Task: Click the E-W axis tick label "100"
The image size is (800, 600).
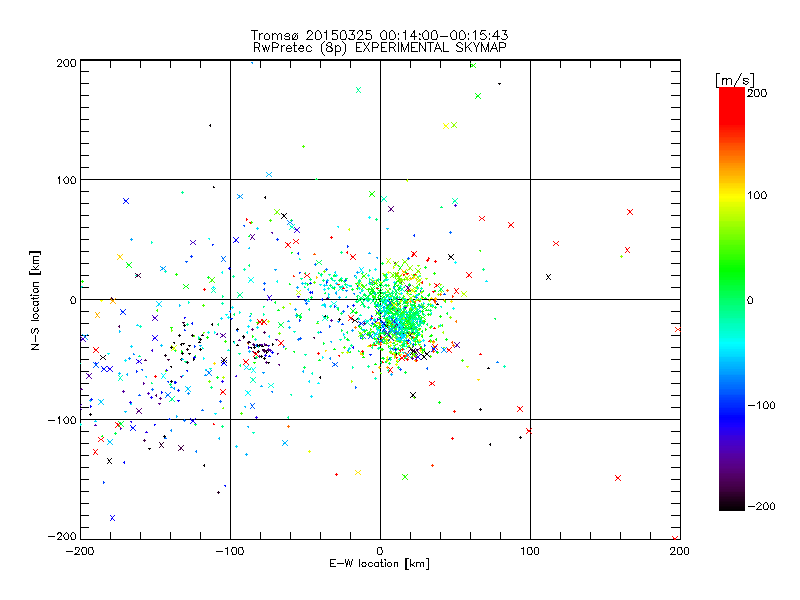Action: (530, 551)
